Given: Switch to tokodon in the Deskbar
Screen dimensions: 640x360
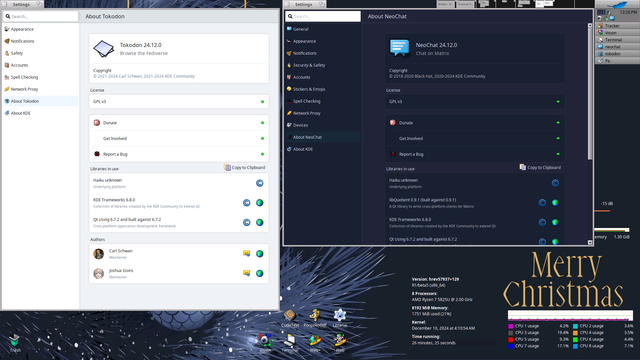Looking at the screenshot, I should [x=618, y=53].
